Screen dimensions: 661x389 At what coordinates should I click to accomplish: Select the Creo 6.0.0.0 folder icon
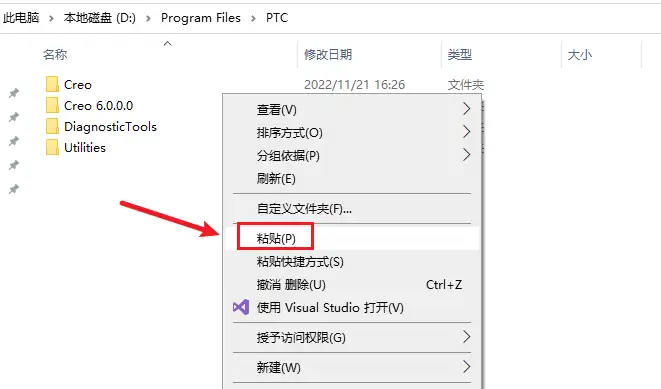click(x=52, y=105)
